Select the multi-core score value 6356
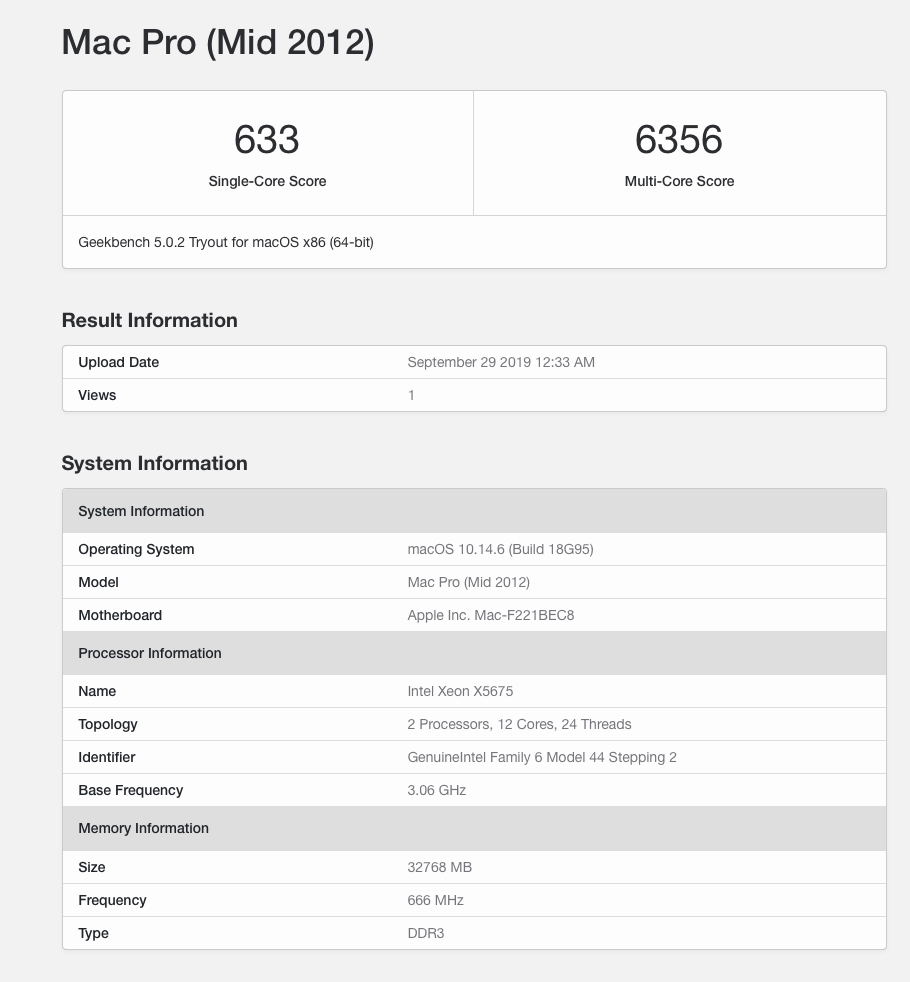This screenshot has width=910, height=982. (x=679, y=139)
